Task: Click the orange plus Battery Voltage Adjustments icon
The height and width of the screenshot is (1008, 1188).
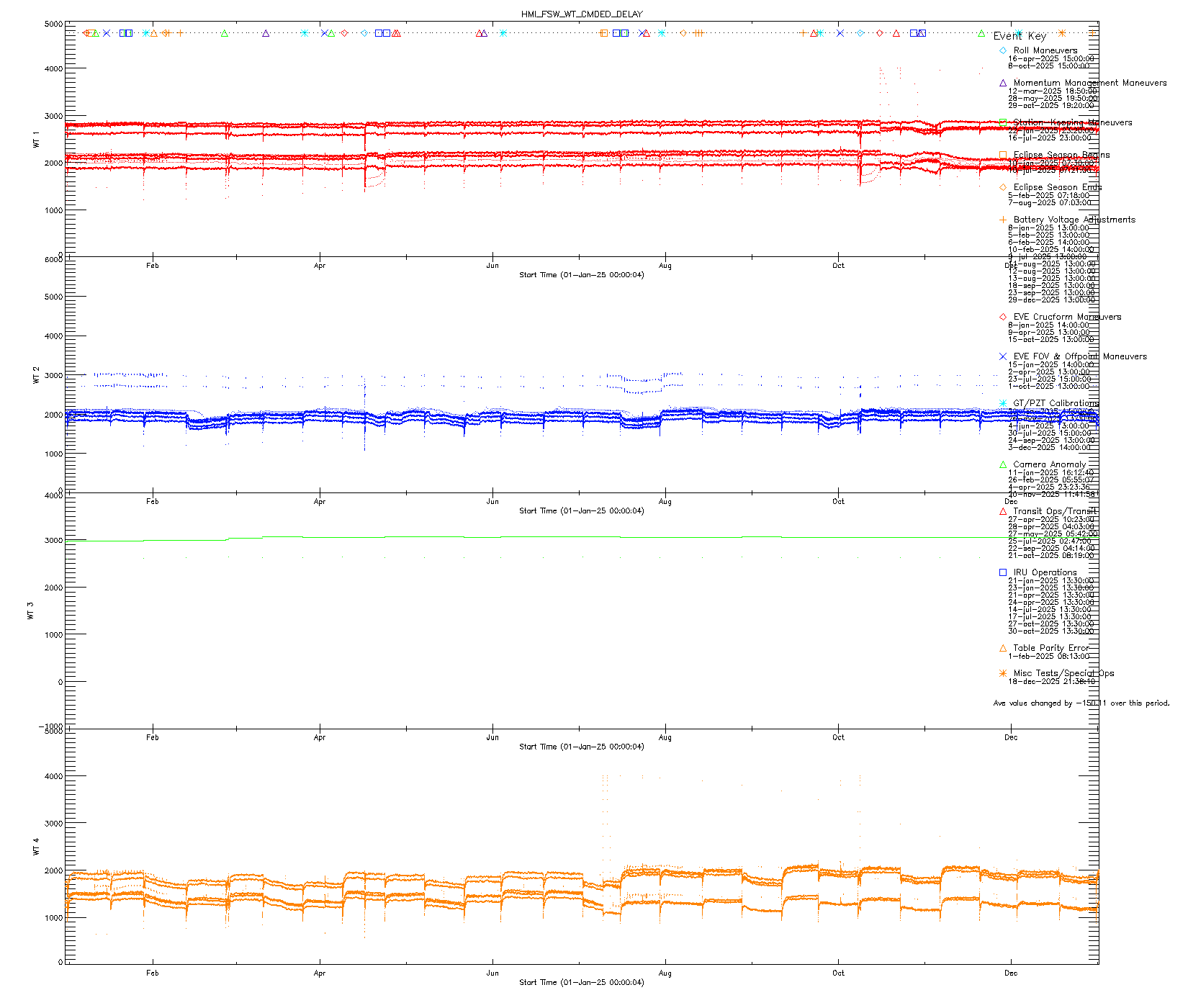Action: (x=1003, y=220)
